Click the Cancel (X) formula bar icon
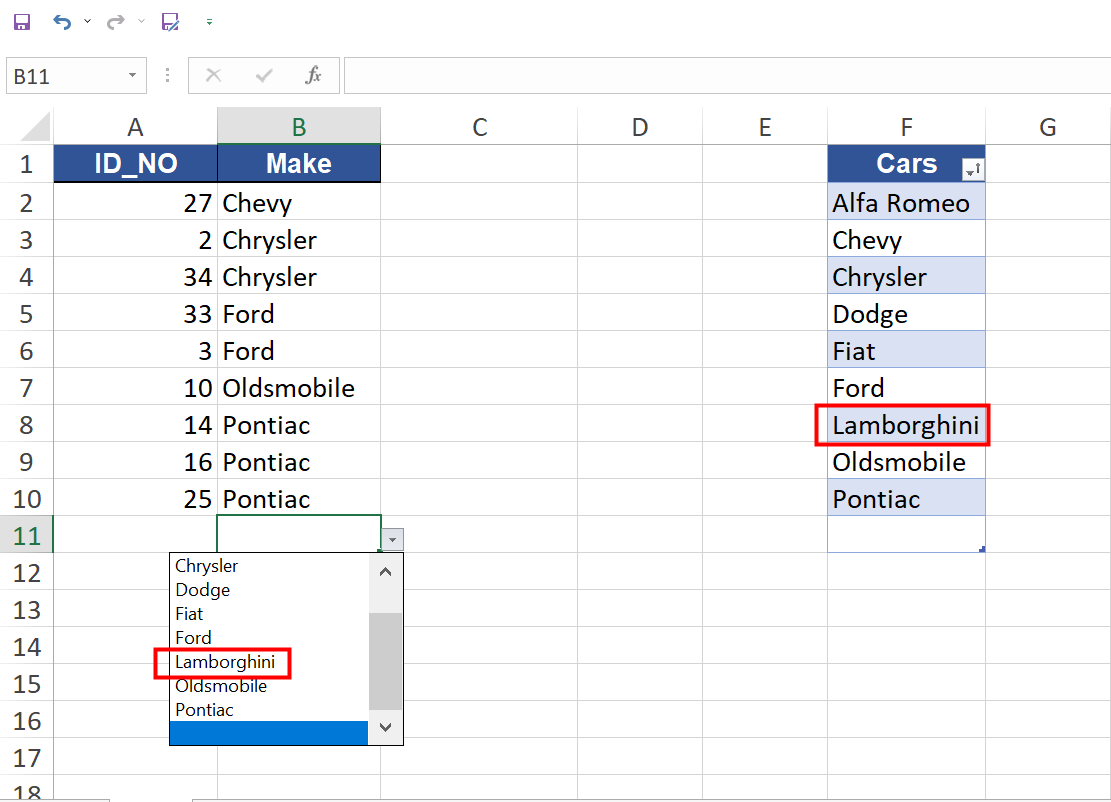Viewport: 1111px width, 802px height. click(x=215, y=75)
